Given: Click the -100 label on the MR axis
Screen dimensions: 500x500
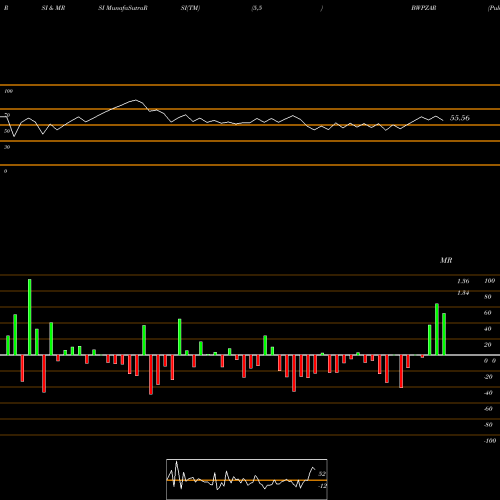Looking at the screenshot, I should (x=489, y=441).
